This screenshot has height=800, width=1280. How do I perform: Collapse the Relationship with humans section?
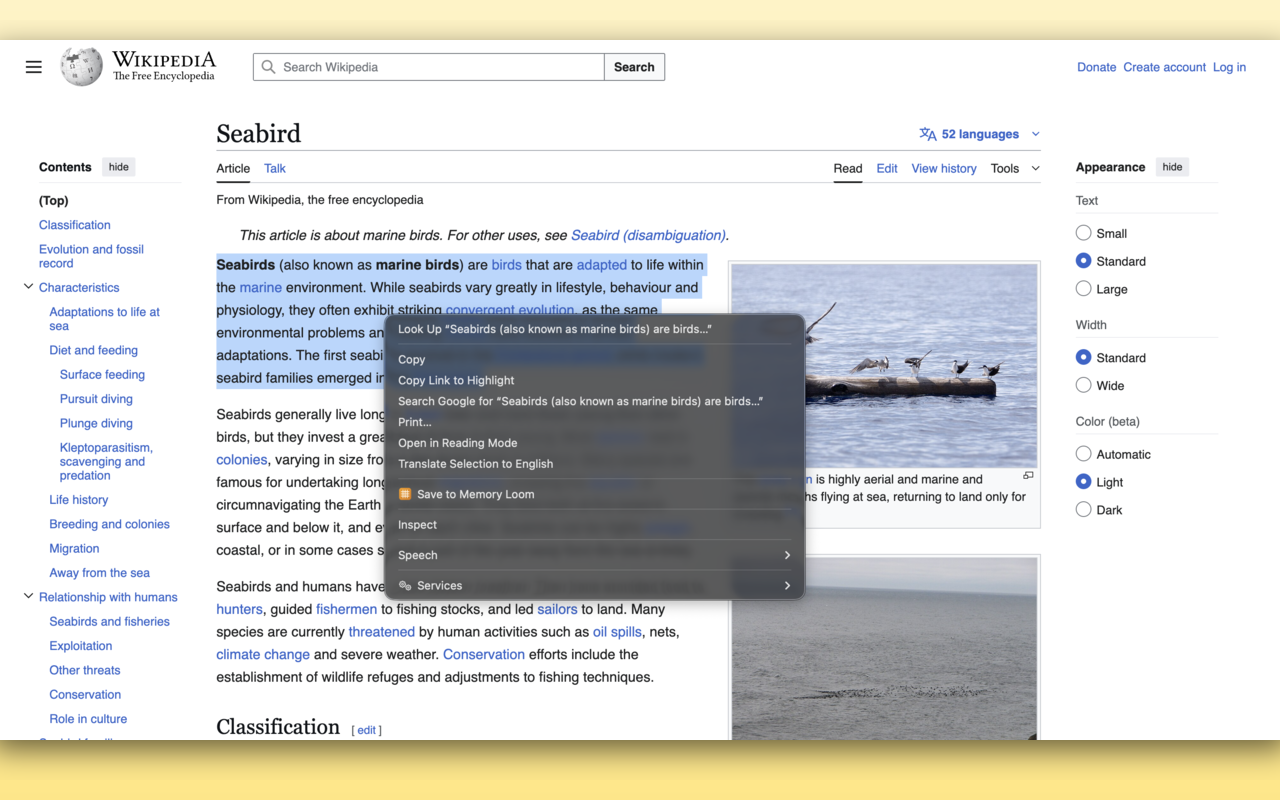click(28, 597)
